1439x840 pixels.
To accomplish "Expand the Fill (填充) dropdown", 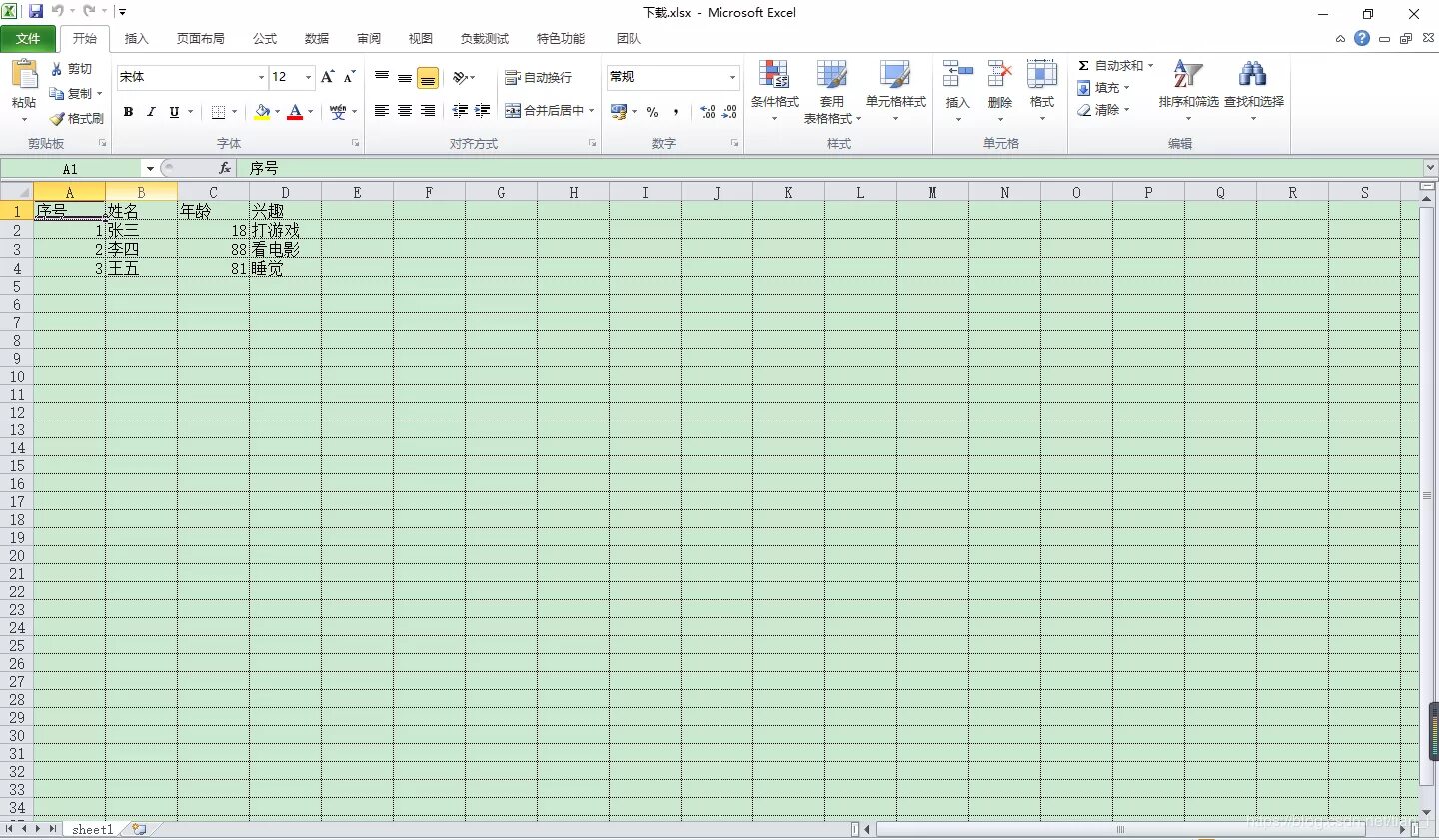I will [1126, 88].
